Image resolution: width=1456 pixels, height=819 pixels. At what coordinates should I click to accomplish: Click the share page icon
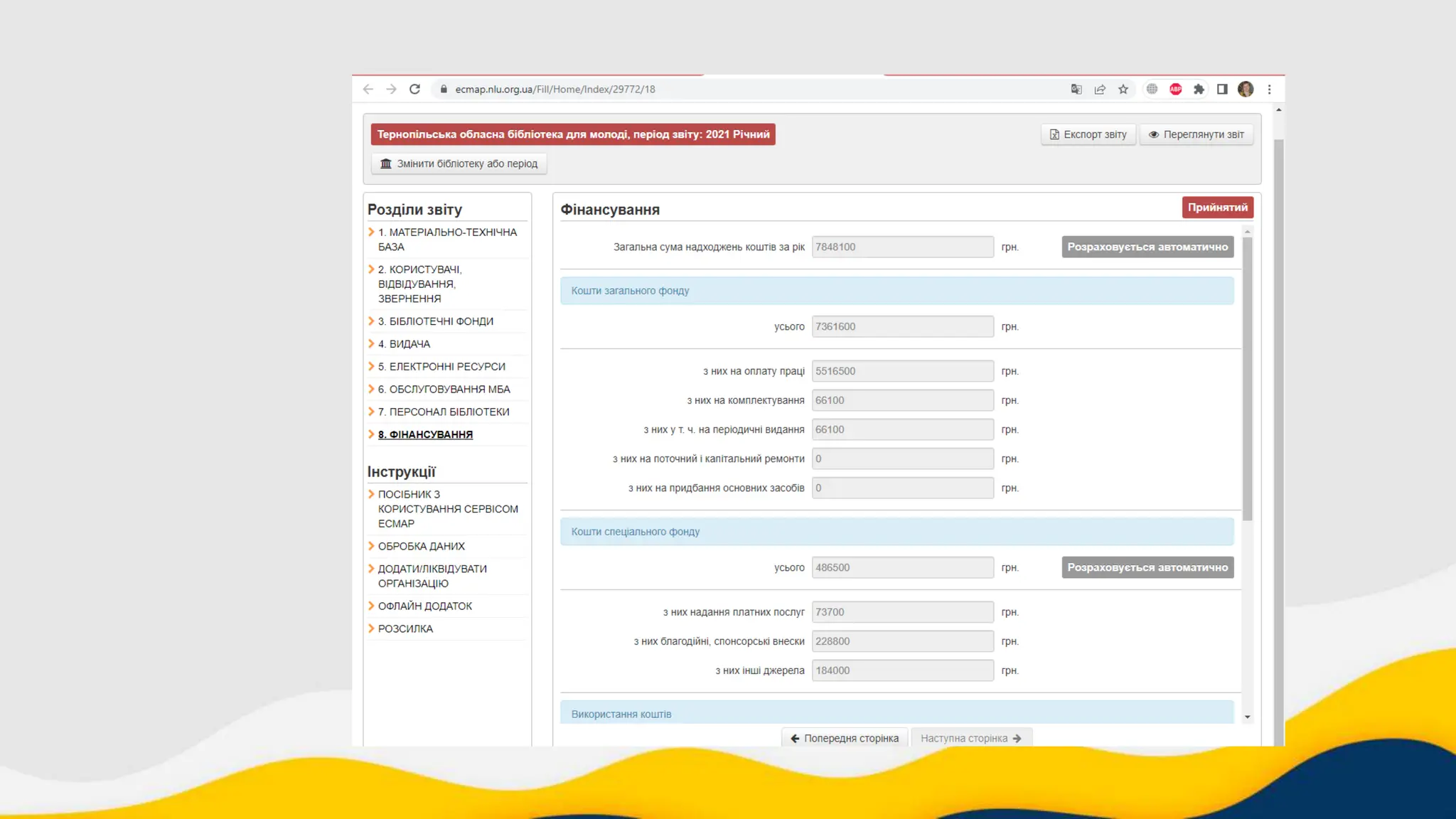click(x=1100, y=89)
